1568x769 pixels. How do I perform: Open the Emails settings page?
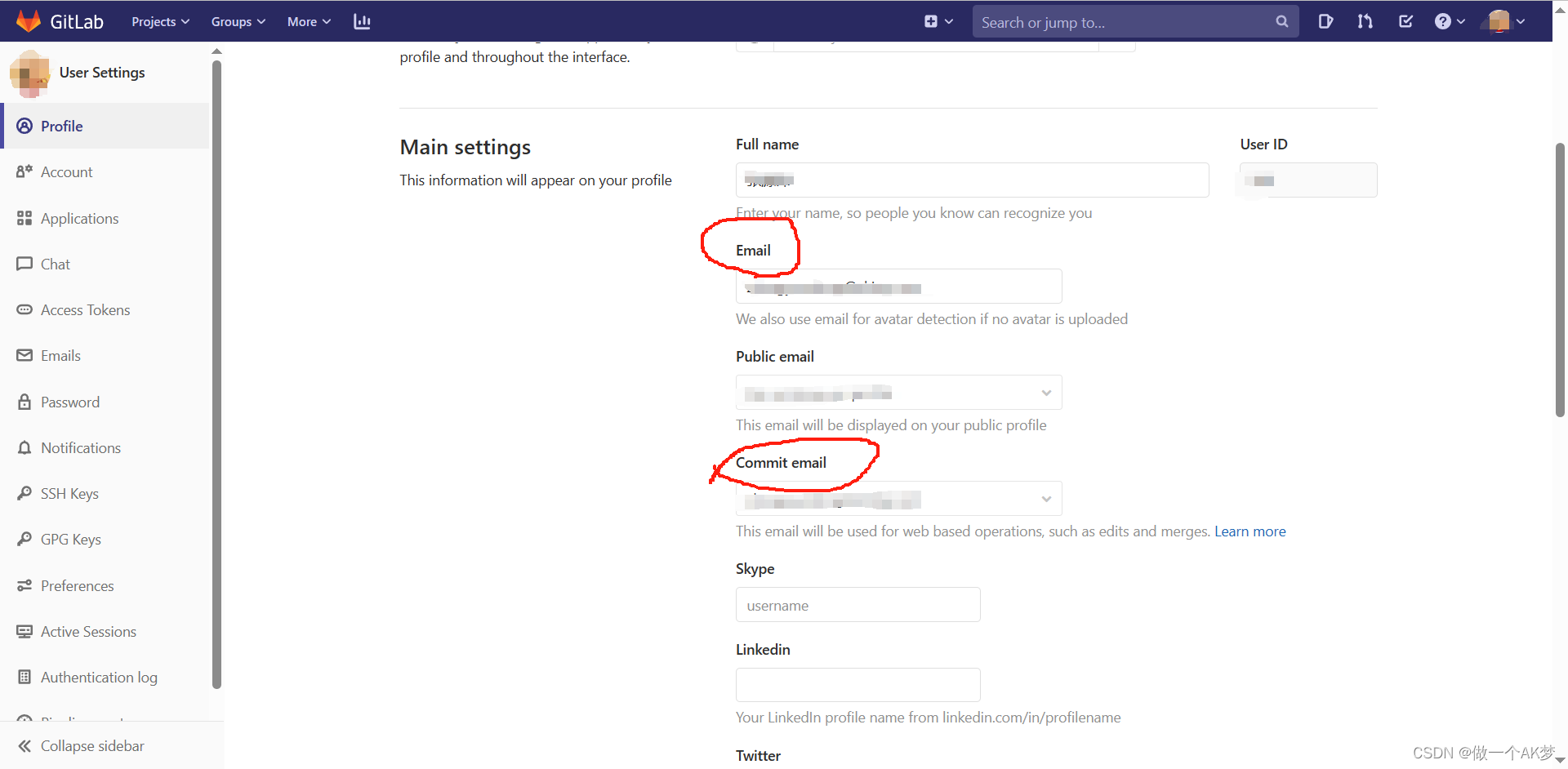[x=60, y=355]
